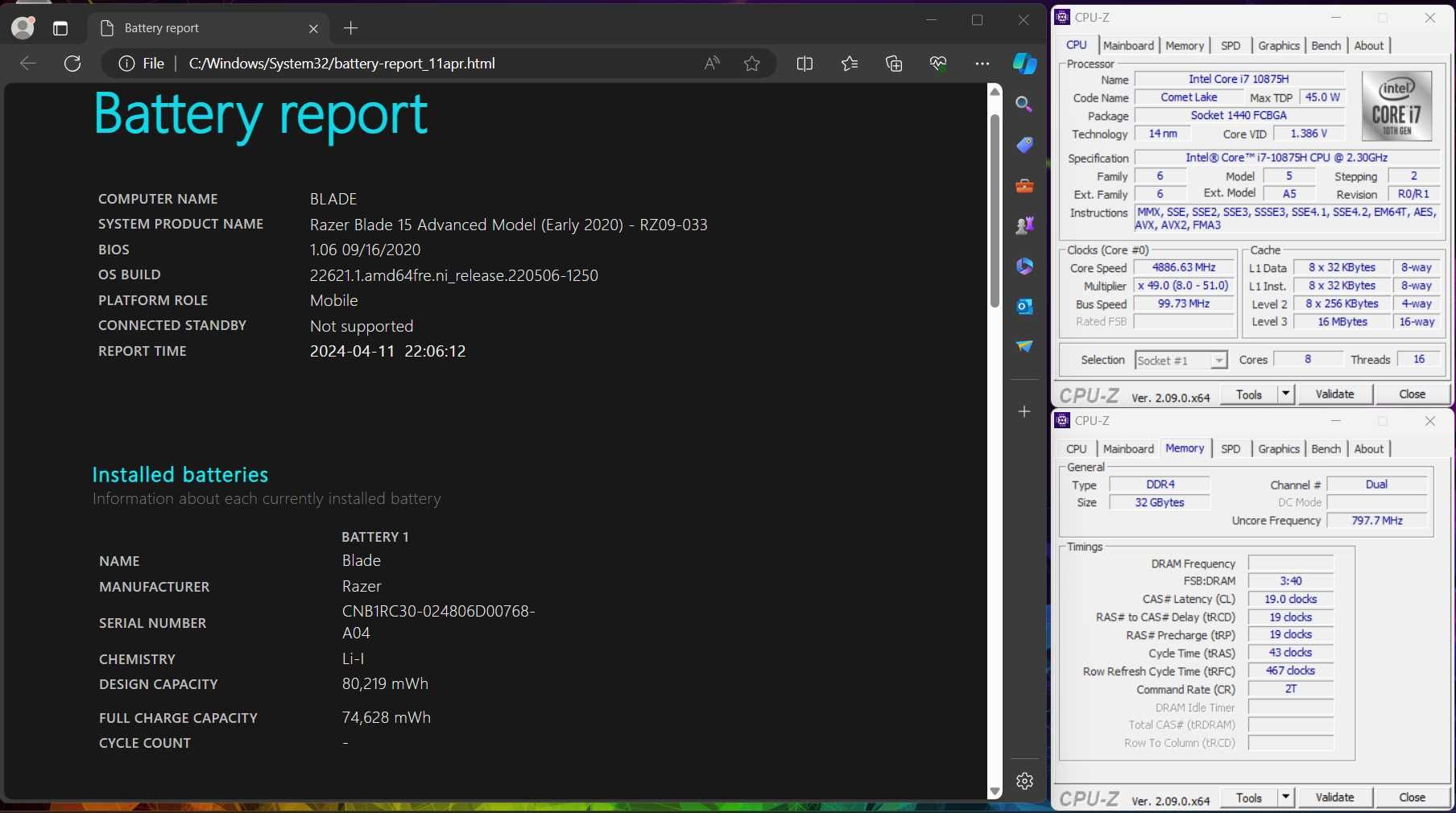Go back in the browser
The width and height of the screenshot is (1456, 813).
[x=28, y=64]
